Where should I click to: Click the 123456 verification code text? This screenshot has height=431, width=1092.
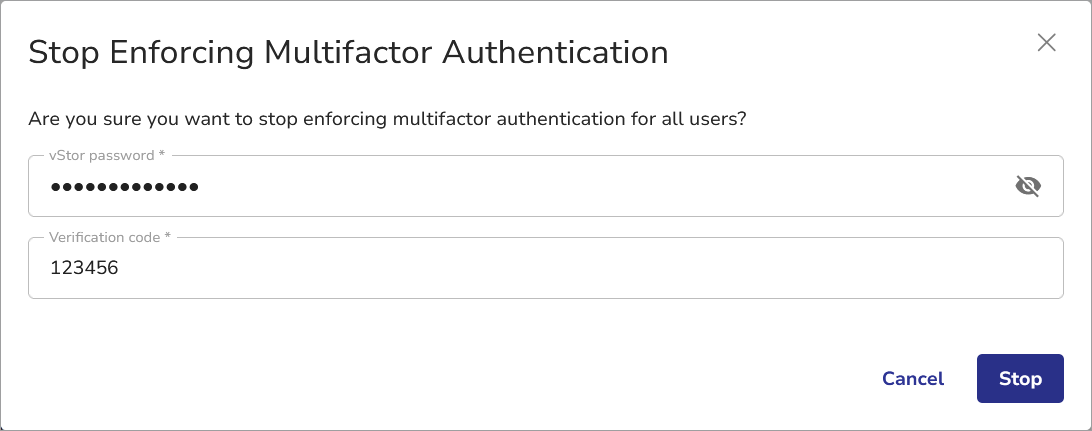85,268
